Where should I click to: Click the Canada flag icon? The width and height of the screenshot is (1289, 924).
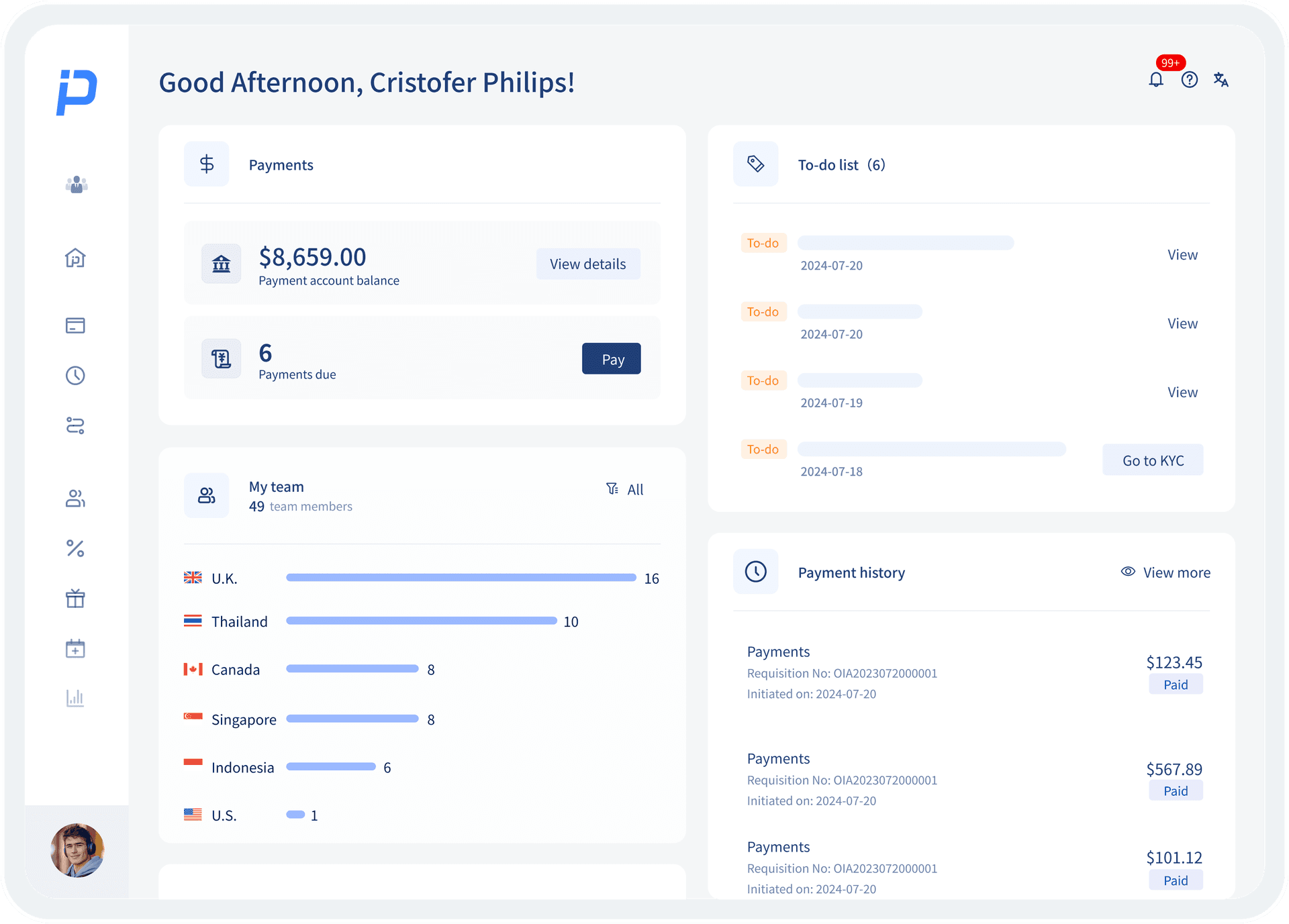(193, 669)
